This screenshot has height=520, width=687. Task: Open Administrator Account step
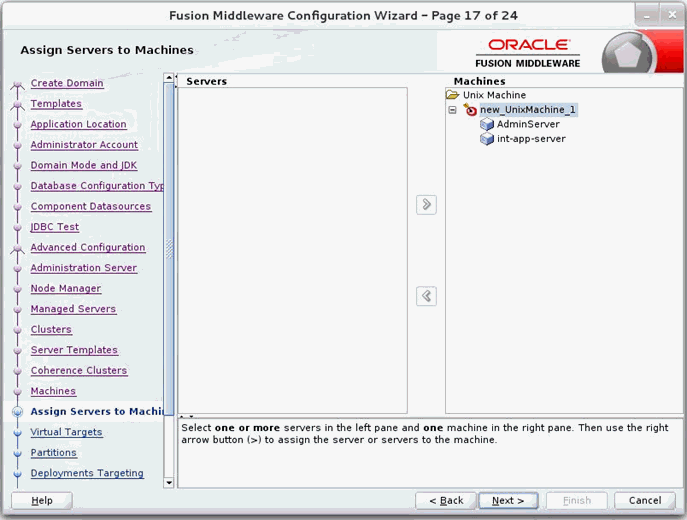[84, 145]
